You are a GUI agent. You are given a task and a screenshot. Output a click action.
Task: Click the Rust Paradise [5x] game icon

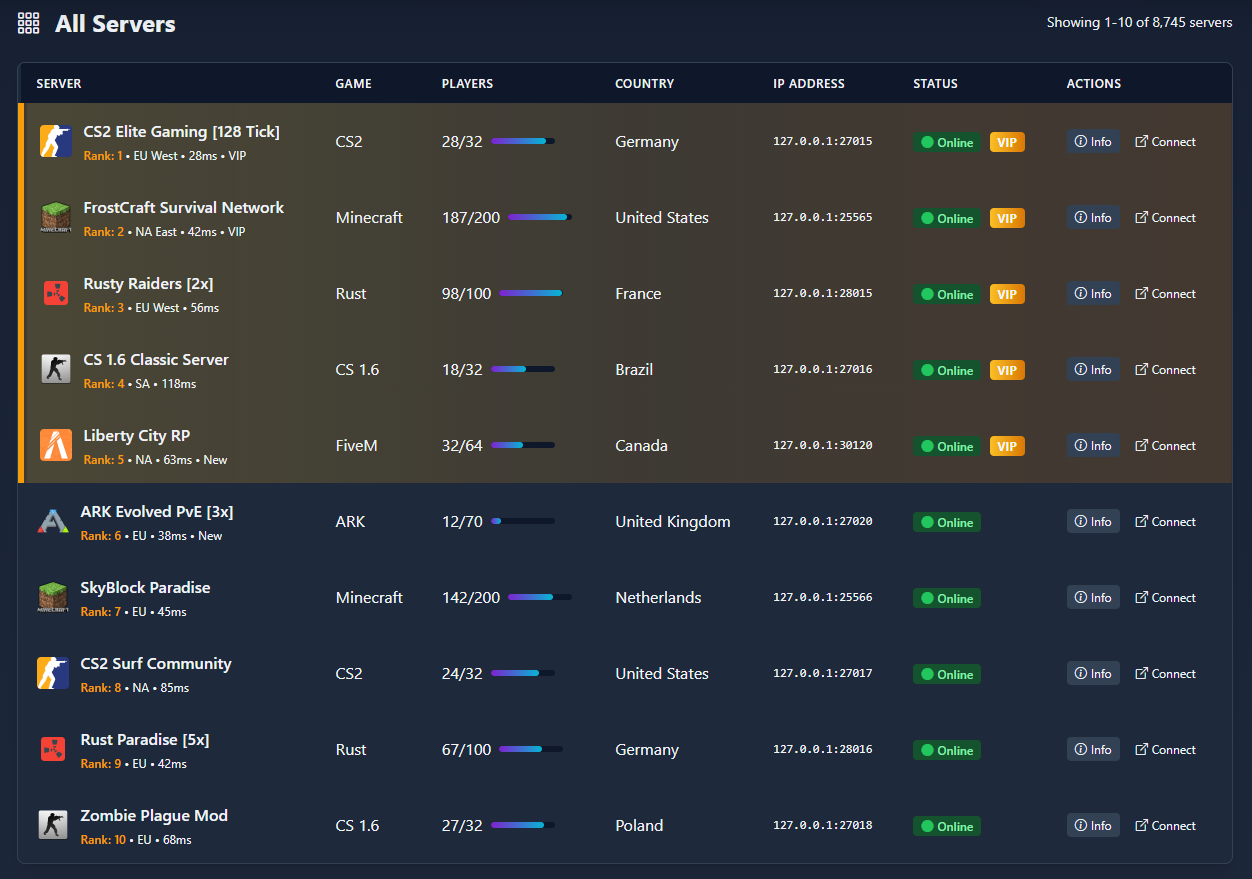point(52,750)
